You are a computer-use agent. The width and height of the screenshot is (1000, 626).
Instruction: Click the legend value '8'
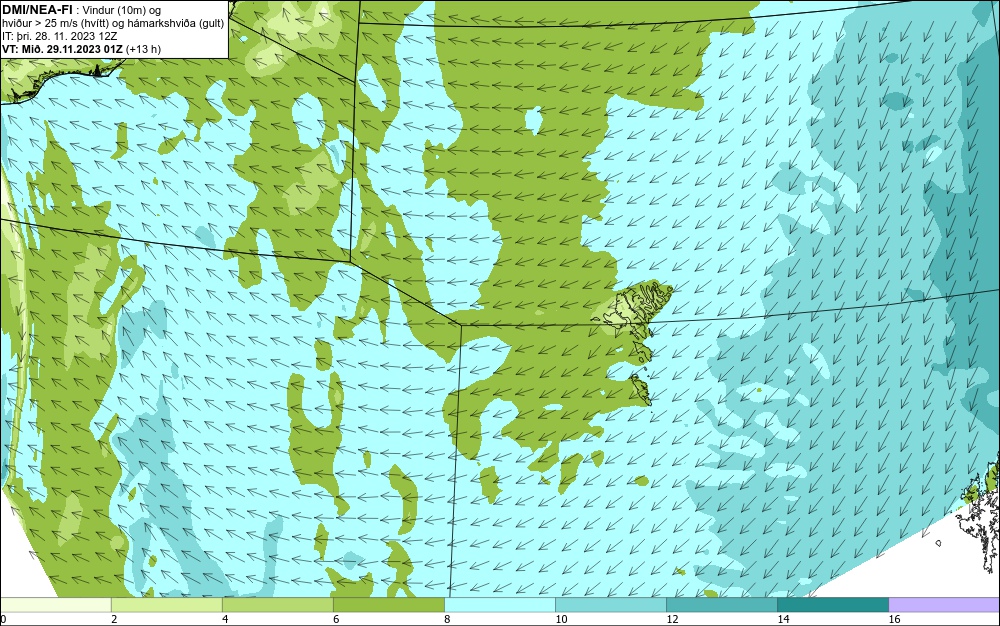coord(447,619)
